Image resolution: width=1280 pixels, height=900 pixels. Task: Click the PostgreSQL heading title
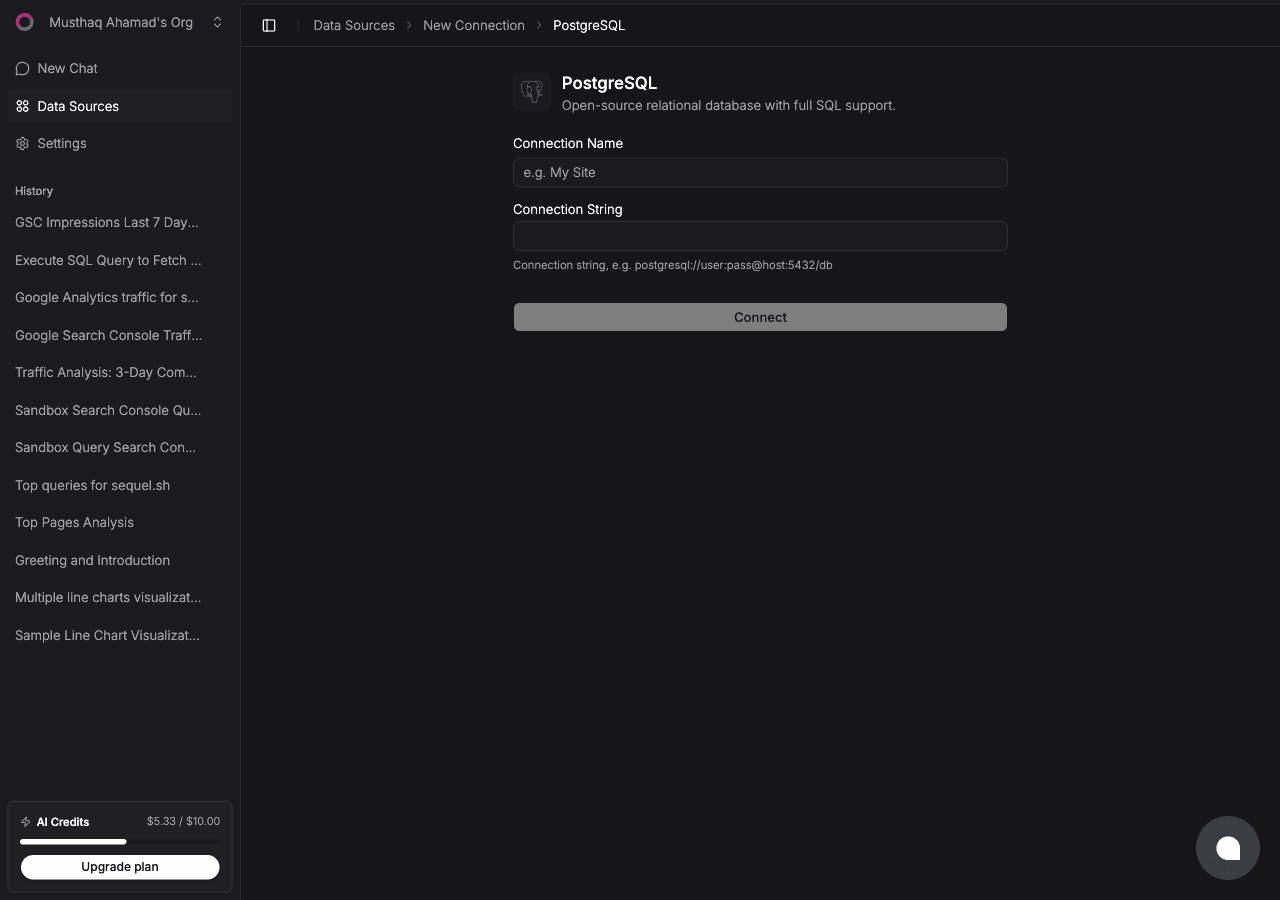[x=609, y=83]
